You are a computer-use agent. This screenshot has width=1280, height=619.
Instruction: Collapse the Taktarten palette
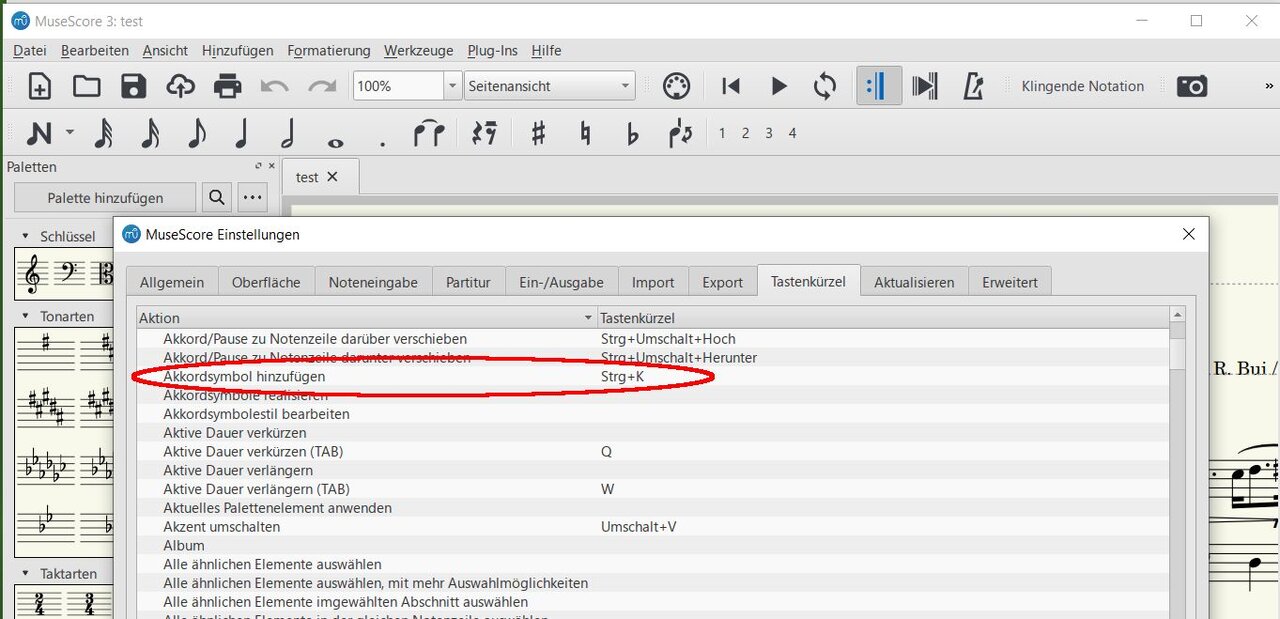pyautogui.click(x=26, y=574)
